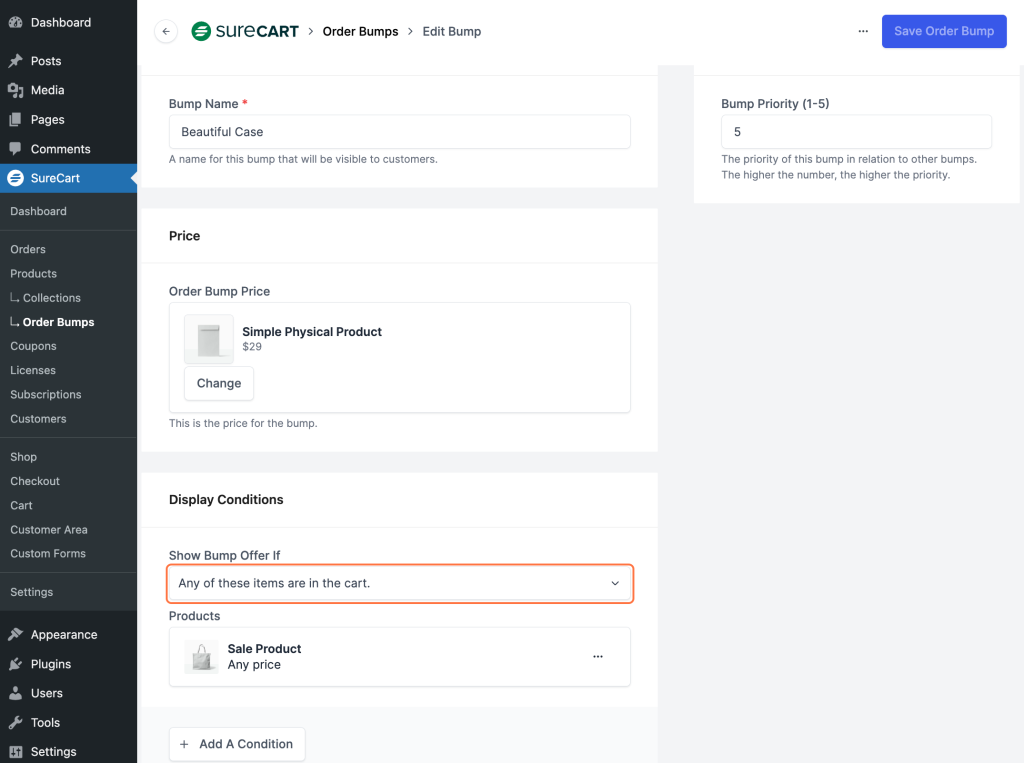Focus the Bump Priority input field
This screenshot has height=763, width=1024.
coord(856,132)
